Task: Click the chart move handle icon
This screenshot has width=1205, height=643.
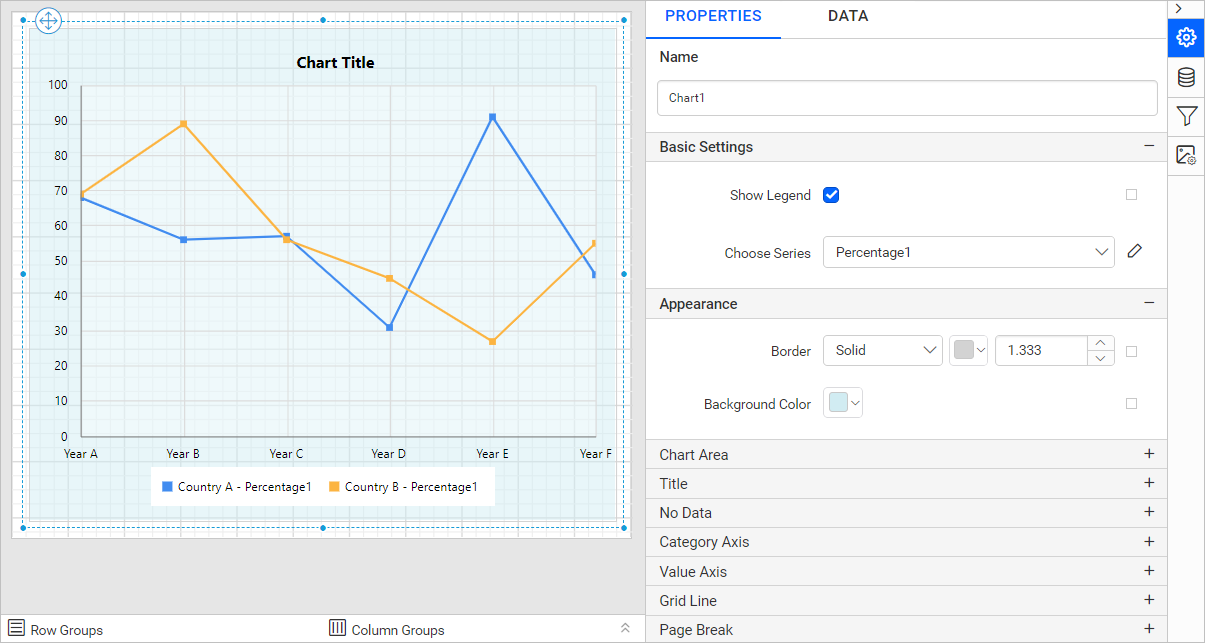Action: click(48, 21)
